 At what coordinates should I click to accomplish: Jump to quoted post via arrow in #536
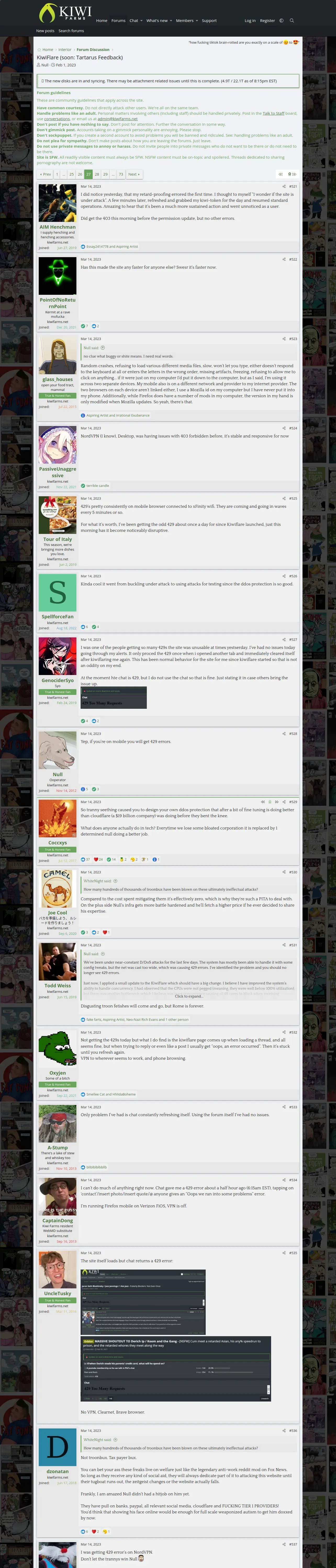tap(115, 1440)
